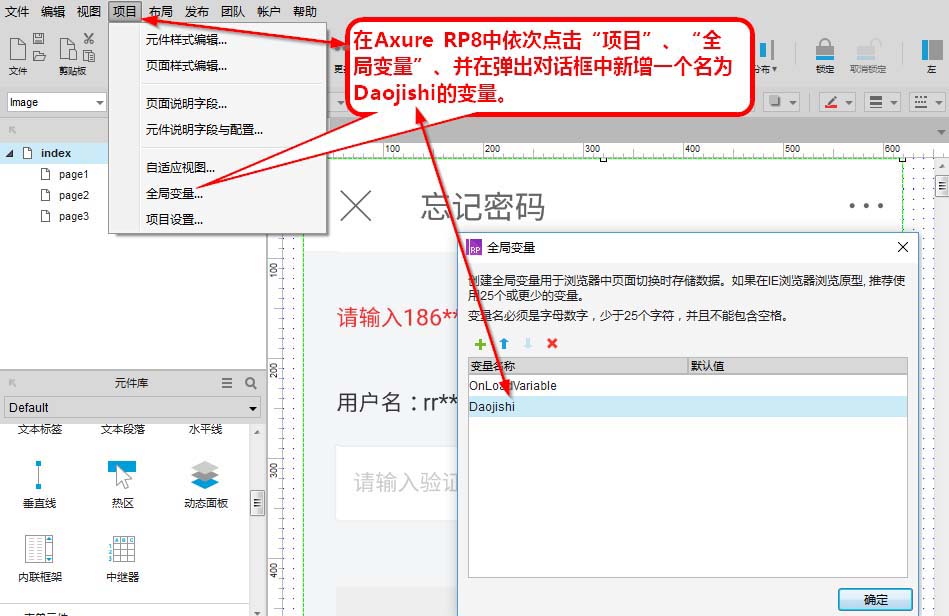Click the open folder icon
This screenshot has width=949, height=616.
point(39,56)
